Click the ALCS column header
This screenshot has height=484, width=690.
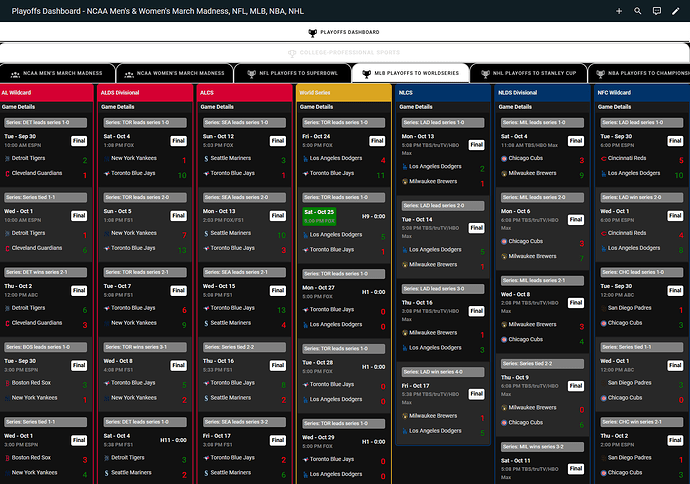(245, 93)
